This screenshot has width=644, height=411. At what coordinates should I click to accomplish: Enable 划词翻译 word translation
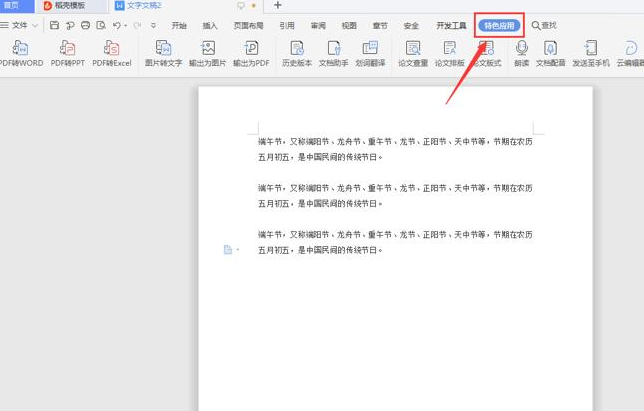(370, 54)
